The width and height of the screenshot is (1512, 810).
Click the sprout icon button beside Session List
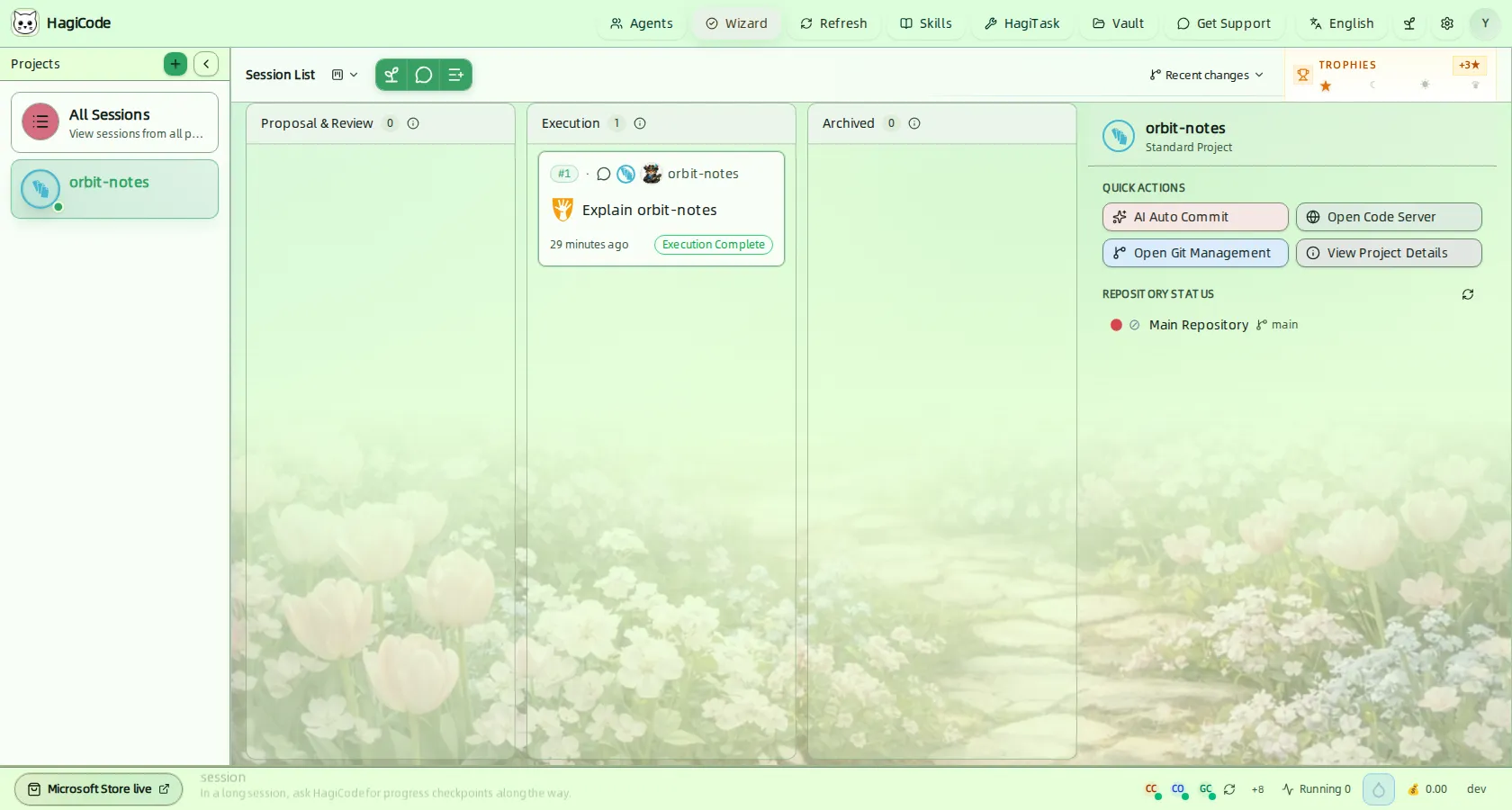pyautogui.click(x=391, y=75)
